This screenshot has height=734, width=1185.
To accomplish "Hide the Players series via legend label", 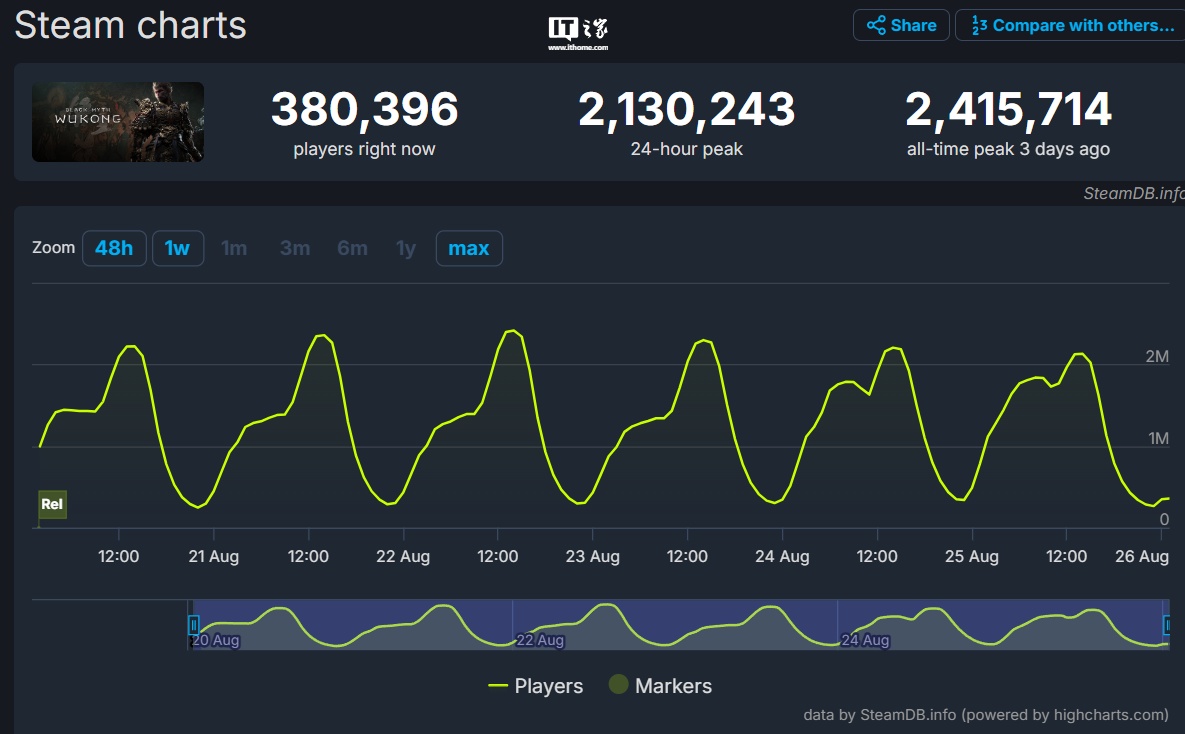I will pyautogui.click(x=550, y=687).
